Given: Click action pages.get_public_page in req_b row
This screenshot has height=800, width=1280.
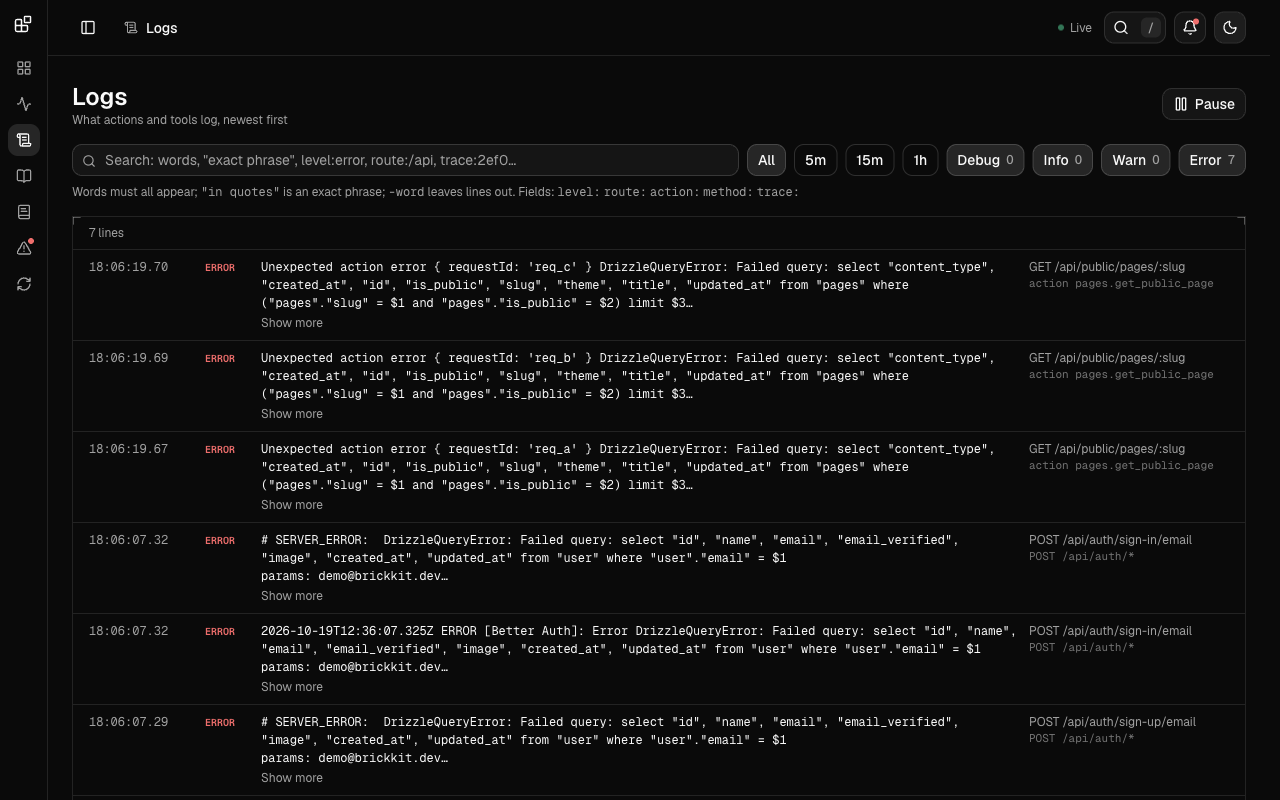Looking at the screenshot, I should [x=1121, y=375].
